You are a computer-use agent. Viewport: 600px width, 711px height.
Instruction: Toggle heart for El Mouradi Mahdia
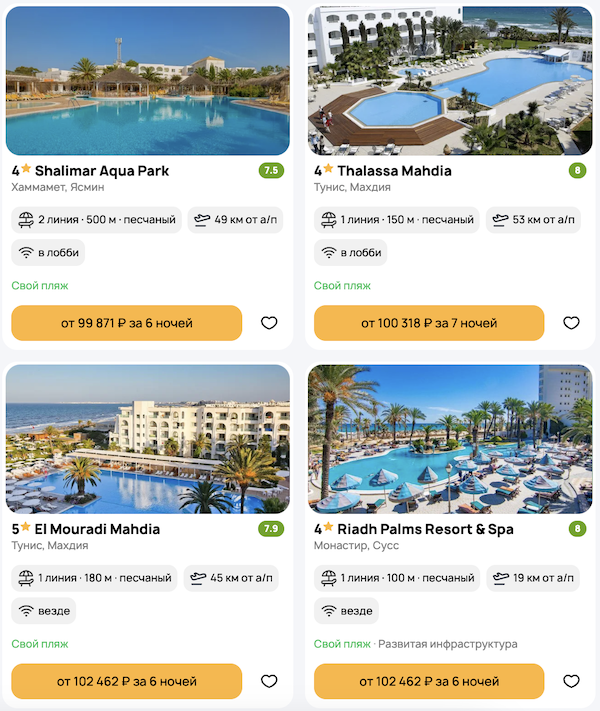point(269,681)
